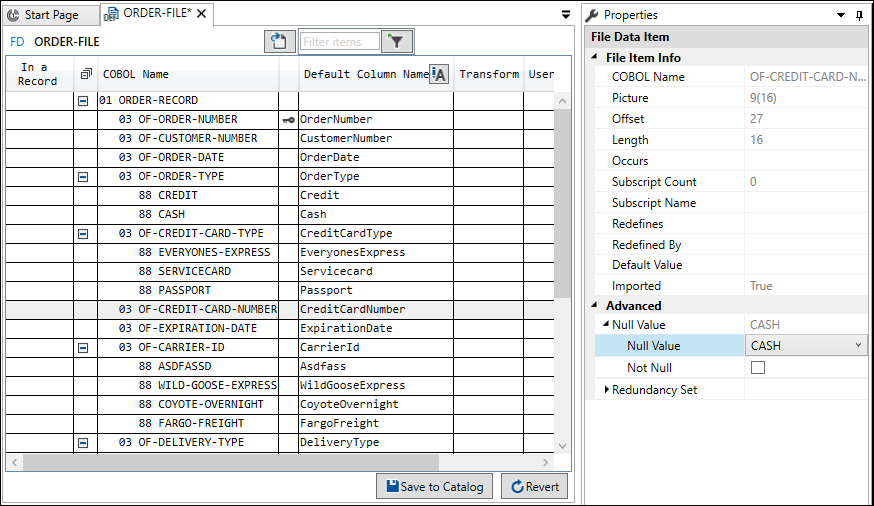Click the key icon beside OF-ORDER-NUMBER
The height and width of the screenshot is (506, 874).
pos(288,120)
